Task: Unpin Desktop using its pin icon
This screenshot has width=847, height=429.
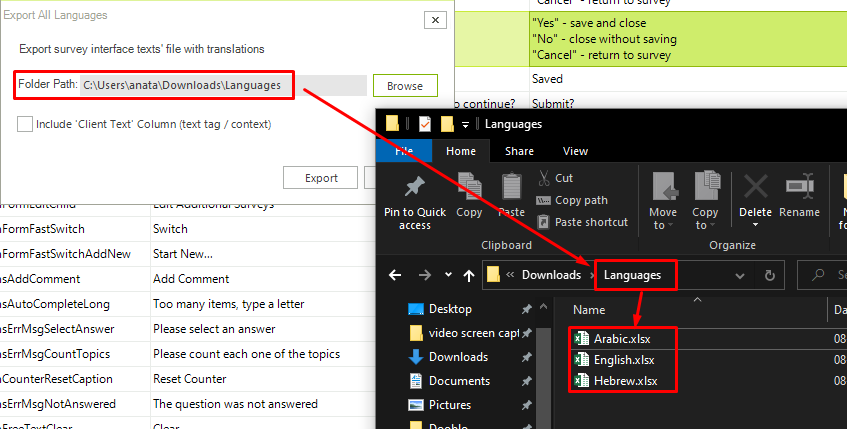Action: click(x=526, y=309)
